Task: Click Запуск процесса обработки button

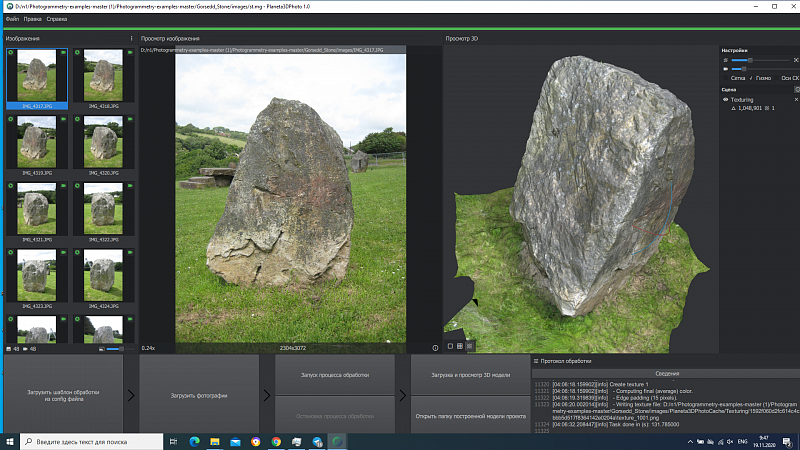Action: 335,375
